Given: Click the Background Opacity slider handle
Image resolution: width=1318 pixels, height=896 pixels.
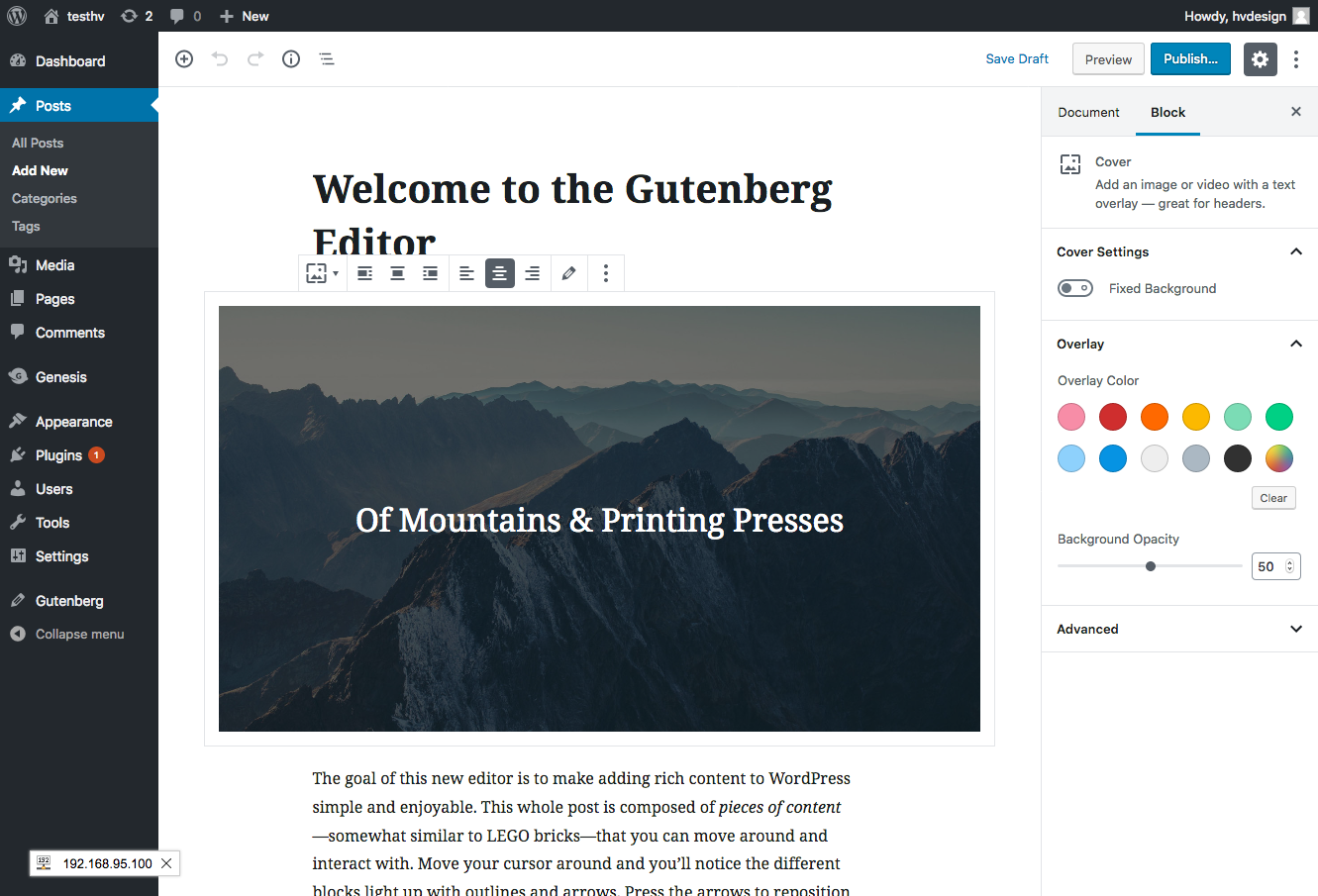Looking at the screenshot, I should pyautogui.click(x=1151, y=566).
